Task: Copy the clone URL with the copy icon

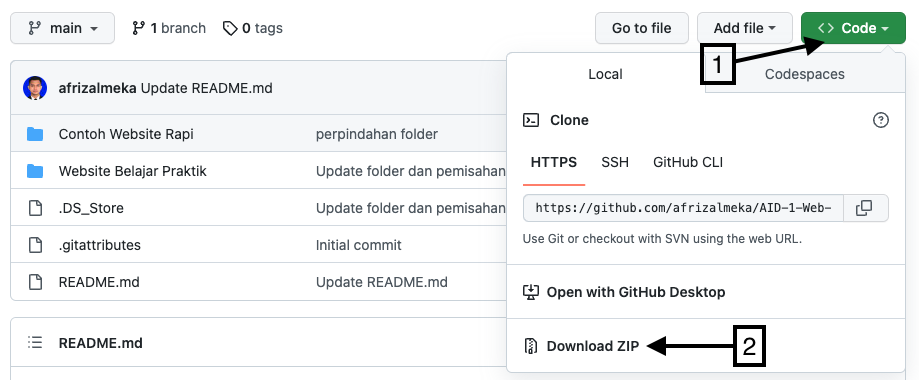Action: coord(864,208)
